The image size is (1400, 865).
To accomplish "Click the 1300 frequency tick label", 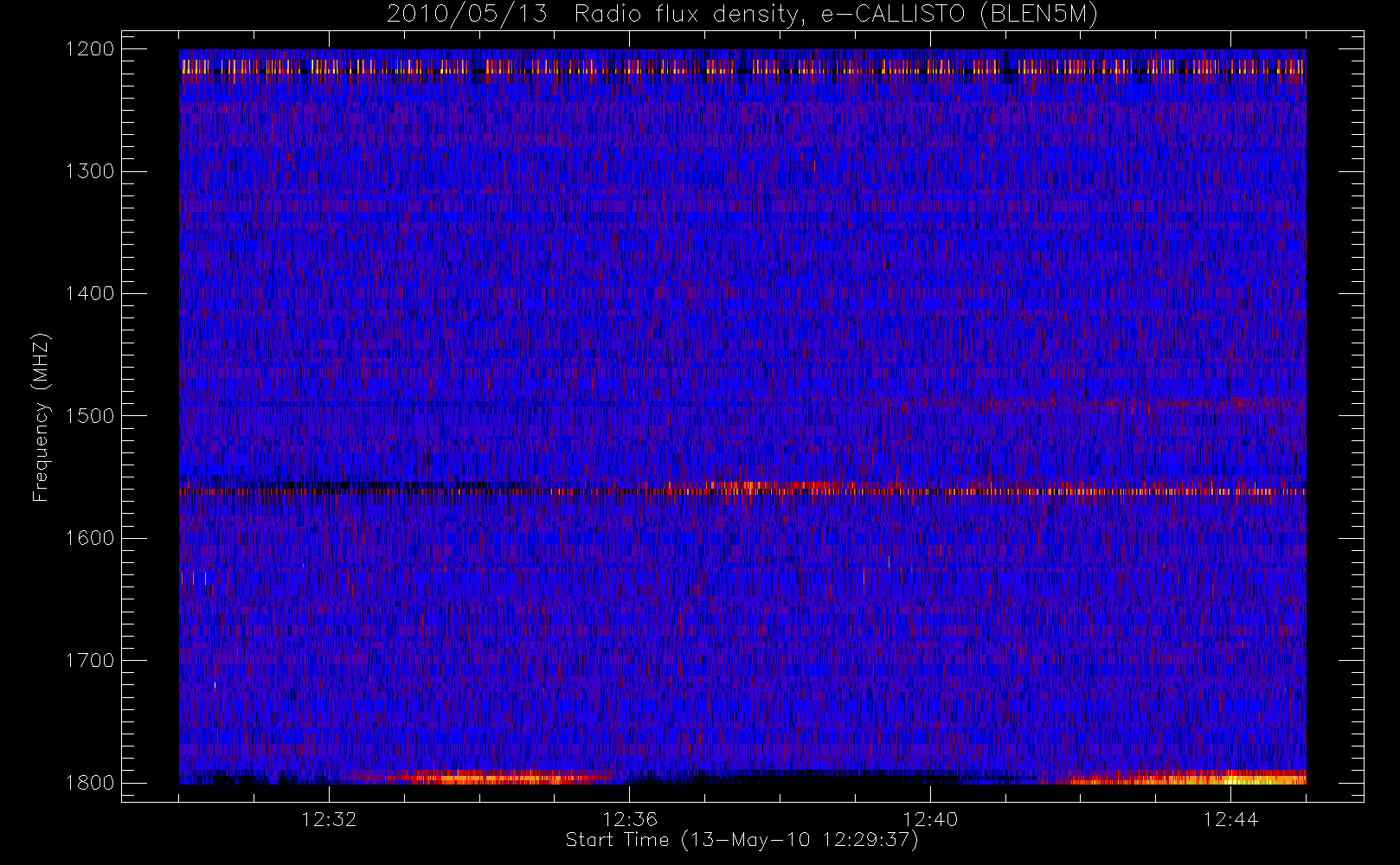I will click(90, 171).
